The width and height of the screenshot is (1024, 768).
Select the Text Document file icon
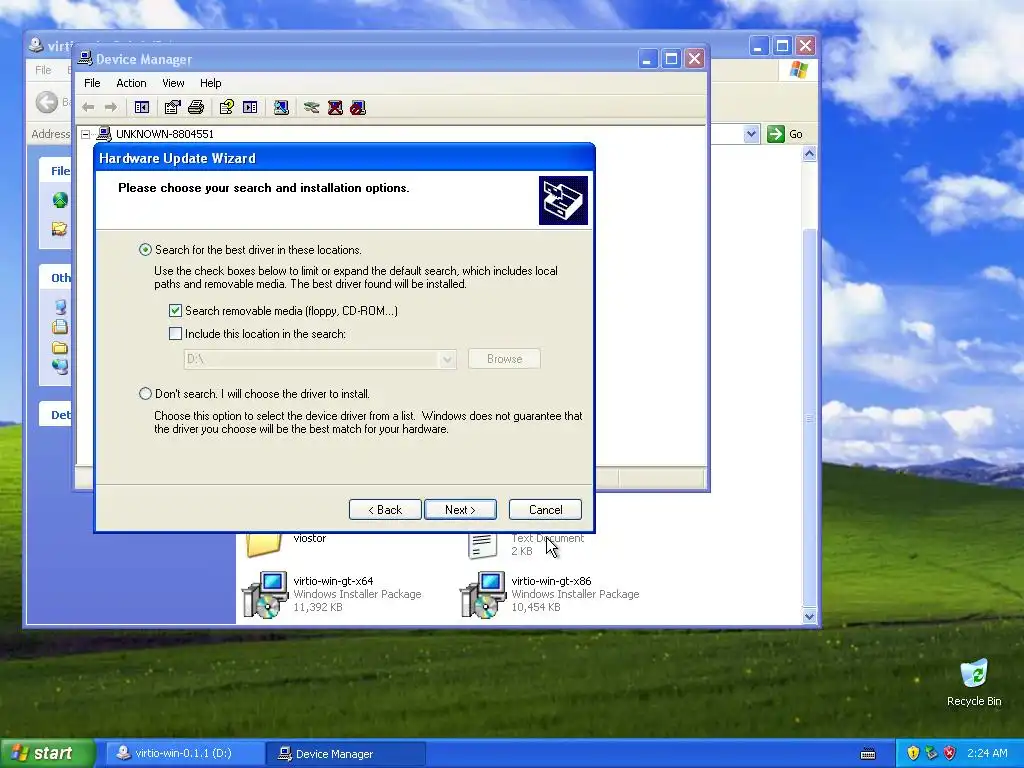483,545
